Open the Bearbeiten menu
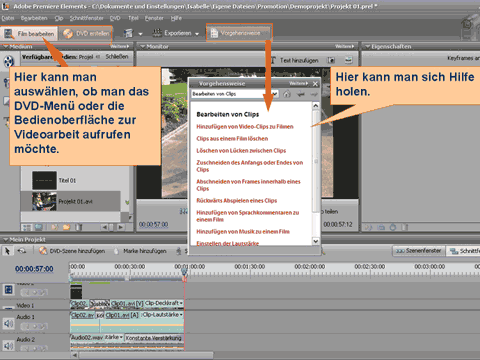This screenshot has width=480, height=360. tap(34, 18)
